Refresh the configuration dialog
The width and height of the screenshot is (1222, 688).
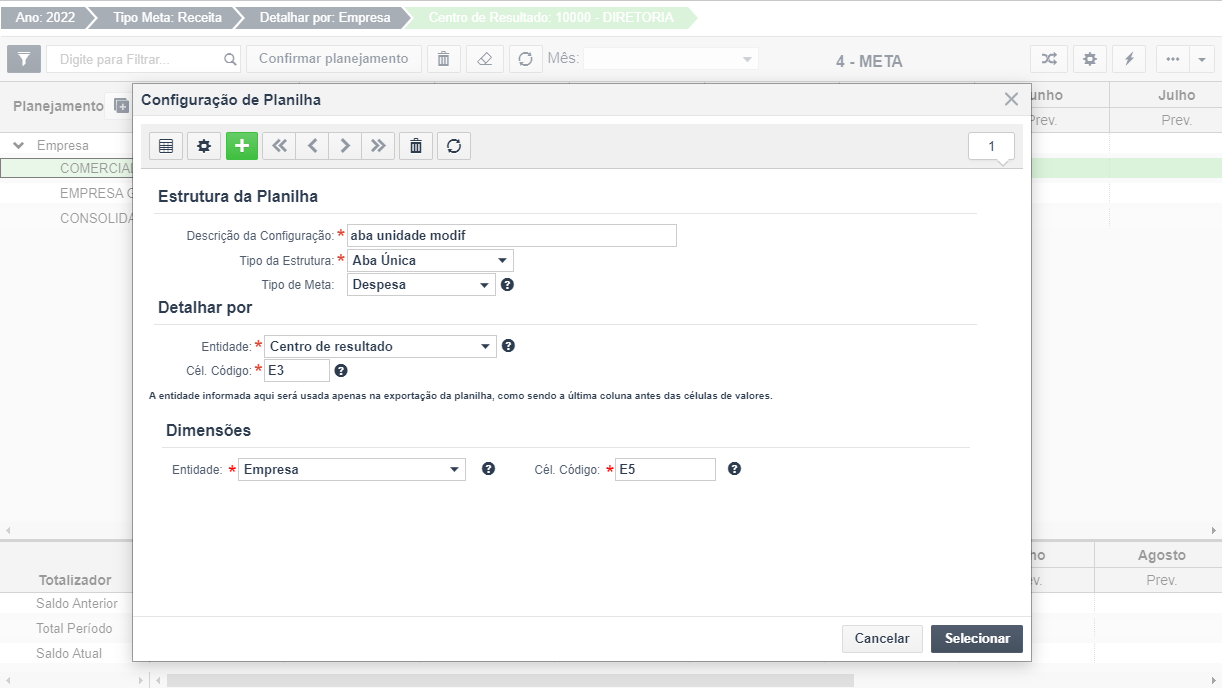click(454, 146)
